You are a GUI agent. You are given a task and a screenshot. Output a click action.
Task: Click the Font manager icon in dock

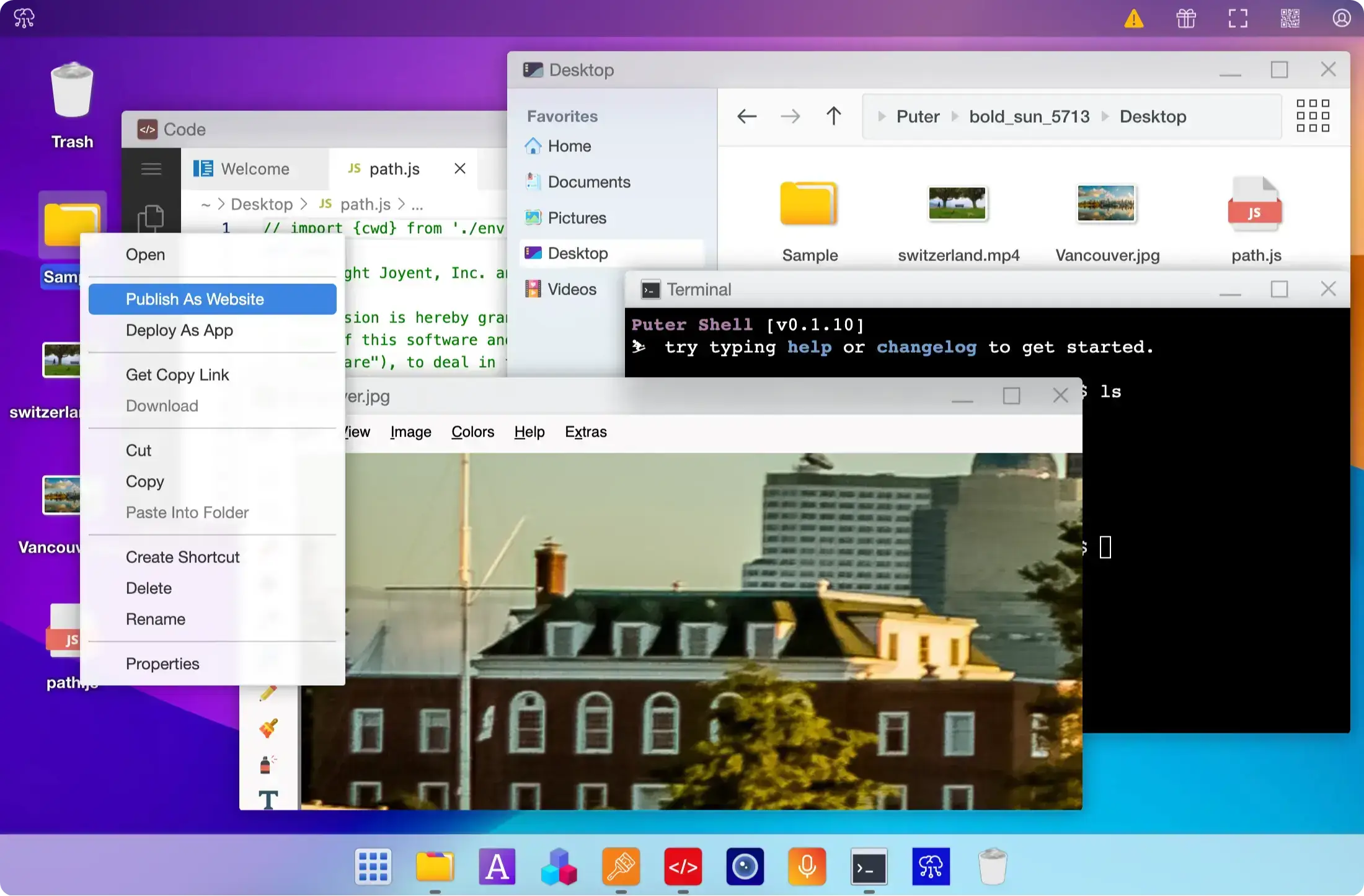(x=497, y=866)
